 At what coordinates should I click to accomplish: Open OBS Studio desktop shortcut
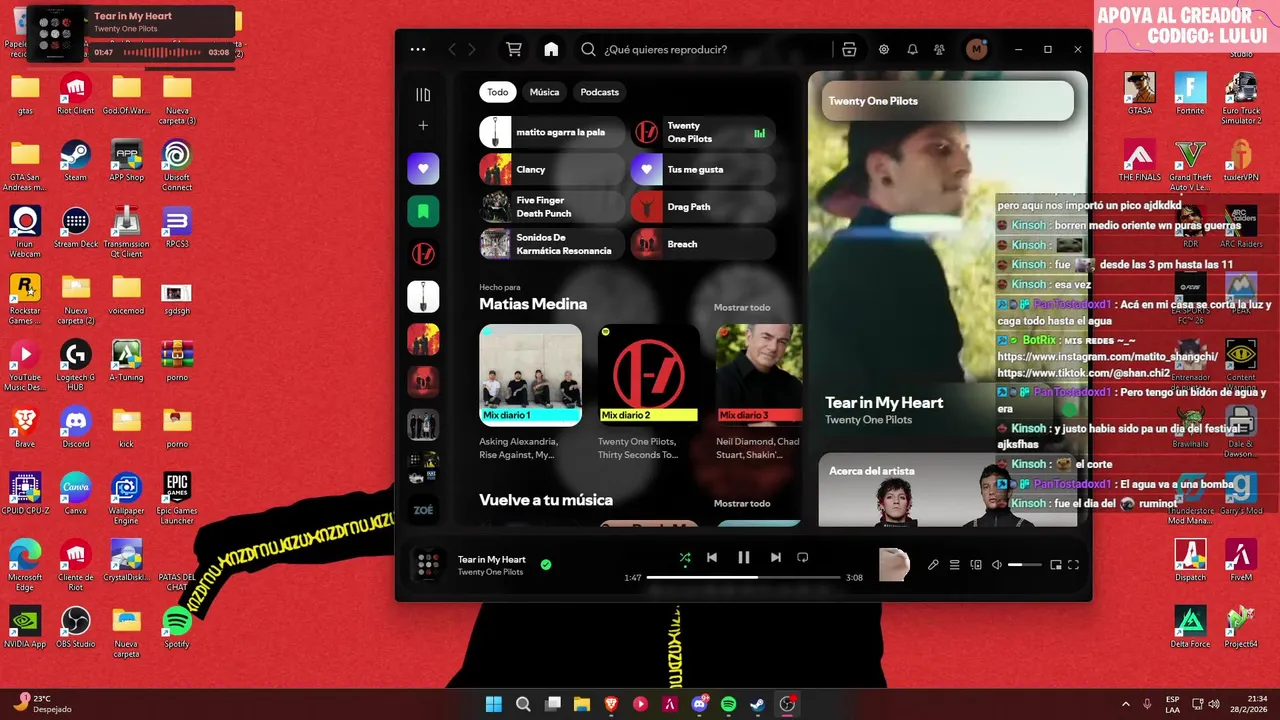click(x=76, y=627)
